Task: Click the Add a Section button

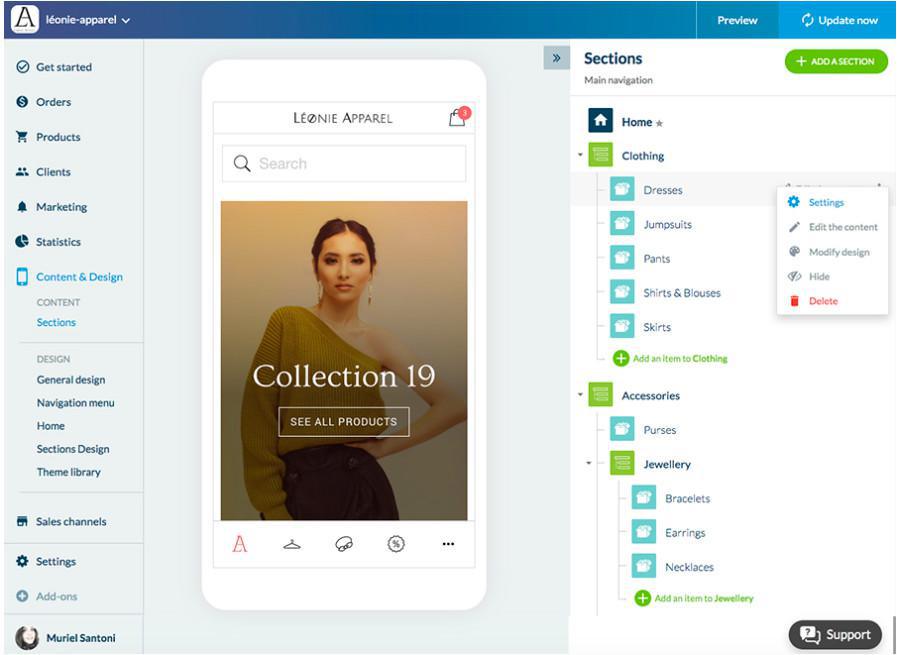Action: point(836,62)
